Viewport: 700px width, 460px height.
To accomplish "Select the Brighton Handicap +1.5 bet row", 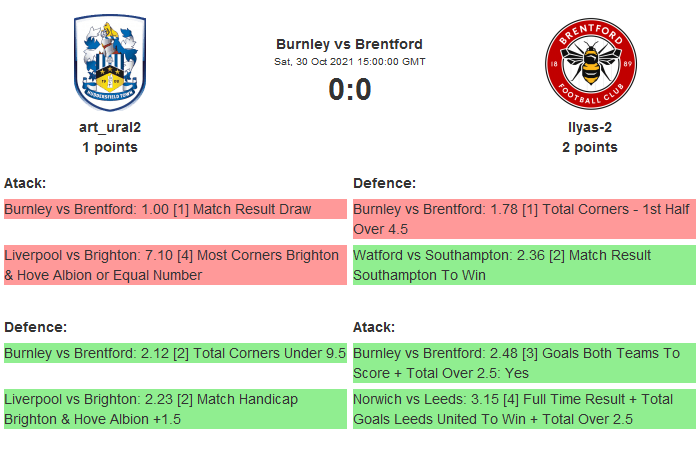I will click(x=175, y=409).
